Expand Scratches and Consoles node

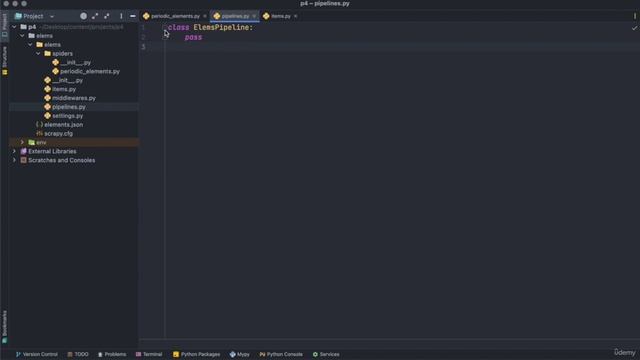coord(14,160)
